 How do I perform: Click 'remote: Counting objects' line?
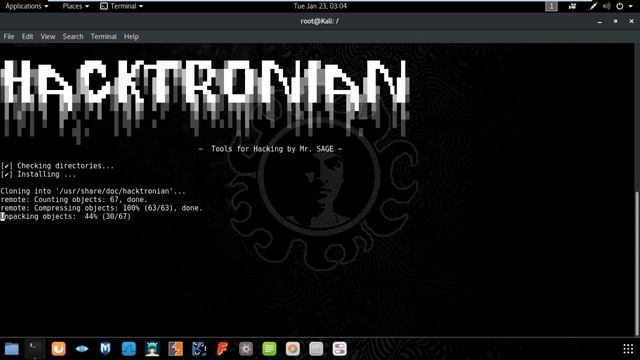click(x=74, y=200)
